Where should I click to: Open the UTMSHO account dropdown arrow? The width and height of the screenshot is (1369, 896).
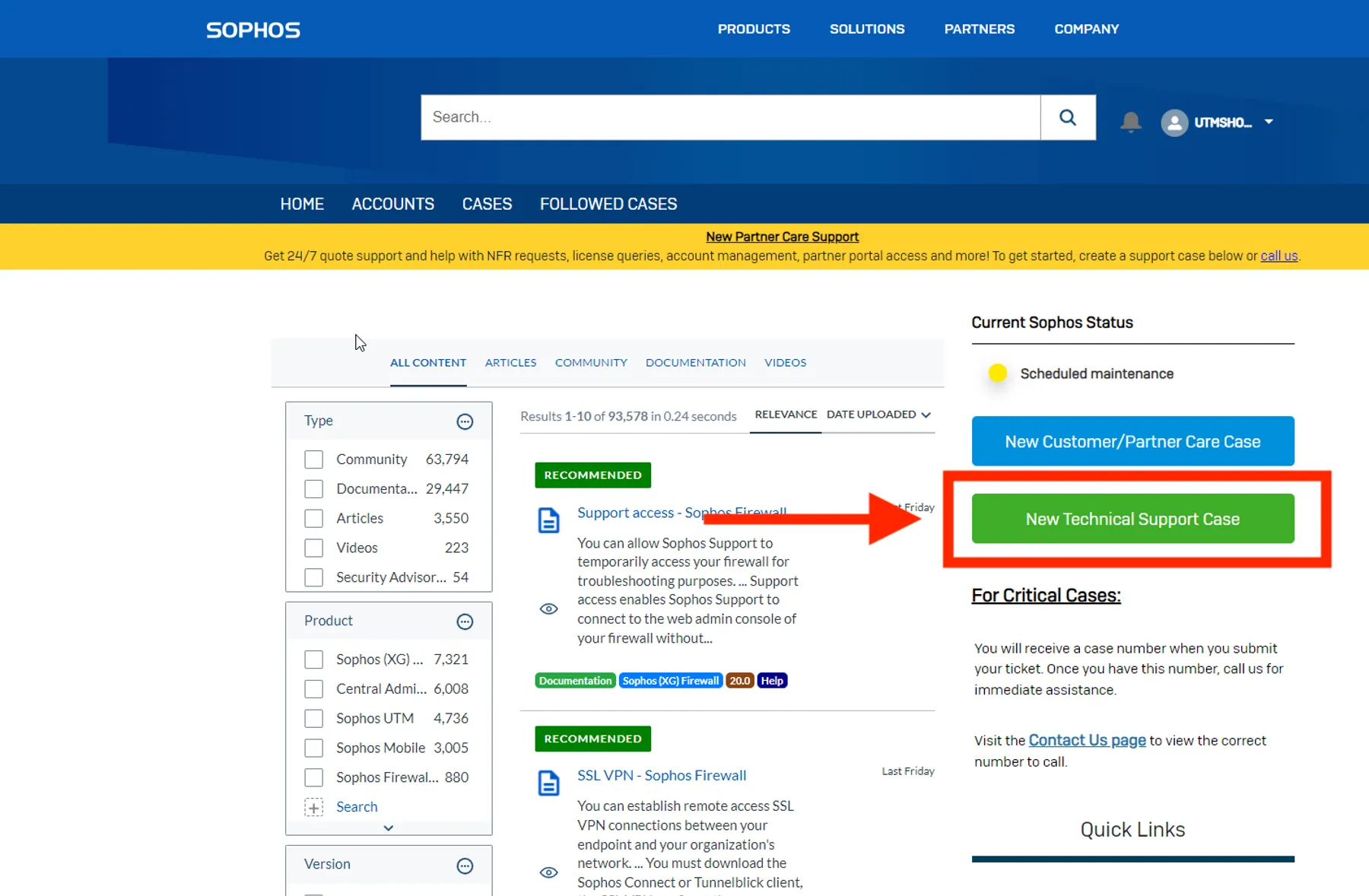pyautogui.click(x=1269, y=122)
